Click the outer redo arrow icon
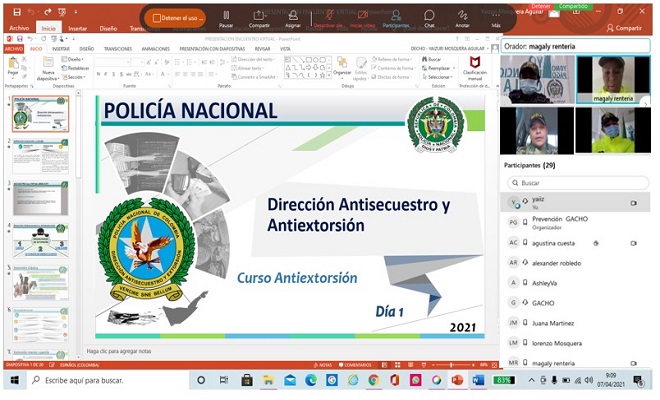660x400 pixels. [47, 12]
